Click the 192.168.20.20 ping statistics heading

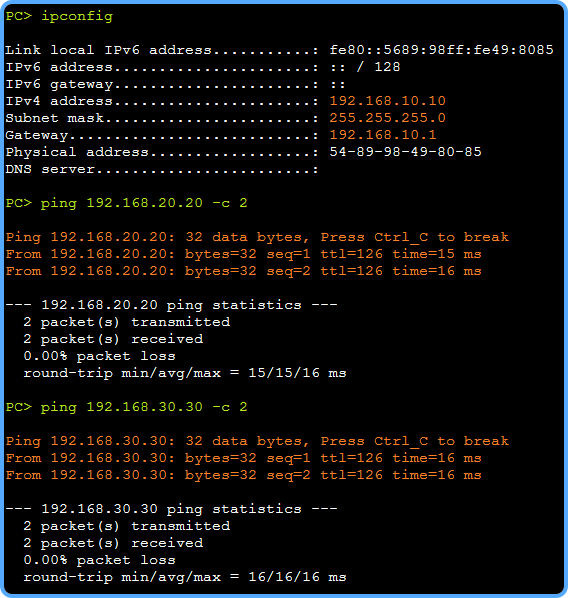[171, 305]
